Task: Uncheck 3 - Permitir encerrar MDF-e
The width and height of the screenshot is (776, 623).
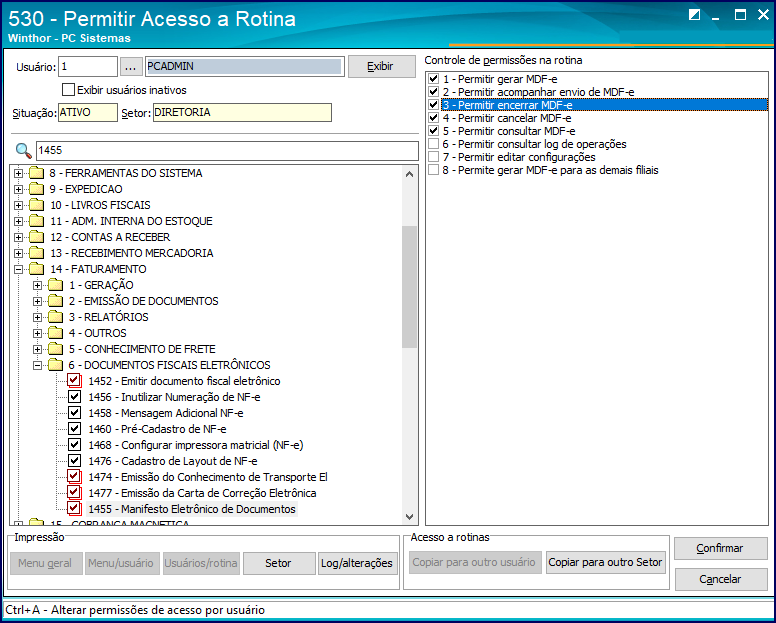Action: tap(434, 105)
